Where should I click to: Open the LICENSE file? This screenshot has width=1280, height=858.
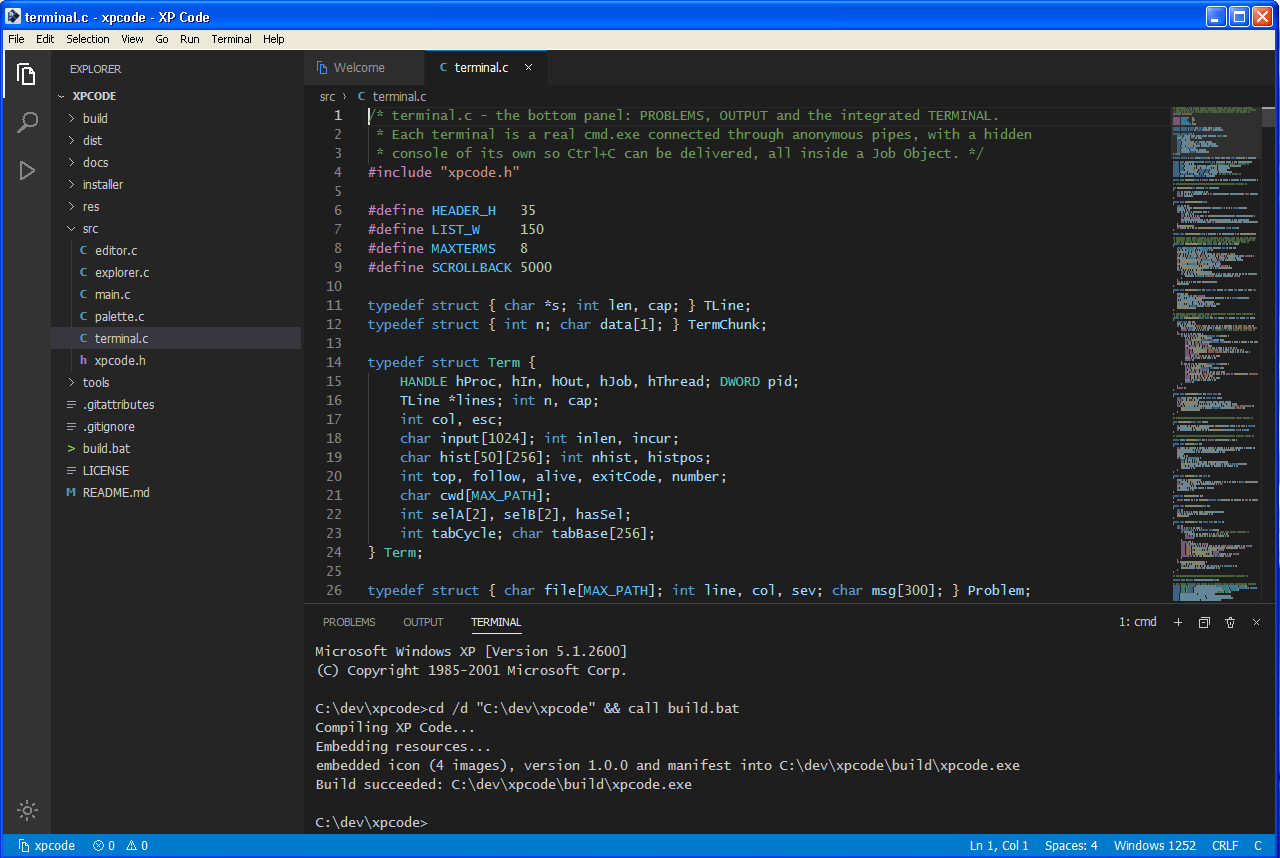(x=176, y=470)
